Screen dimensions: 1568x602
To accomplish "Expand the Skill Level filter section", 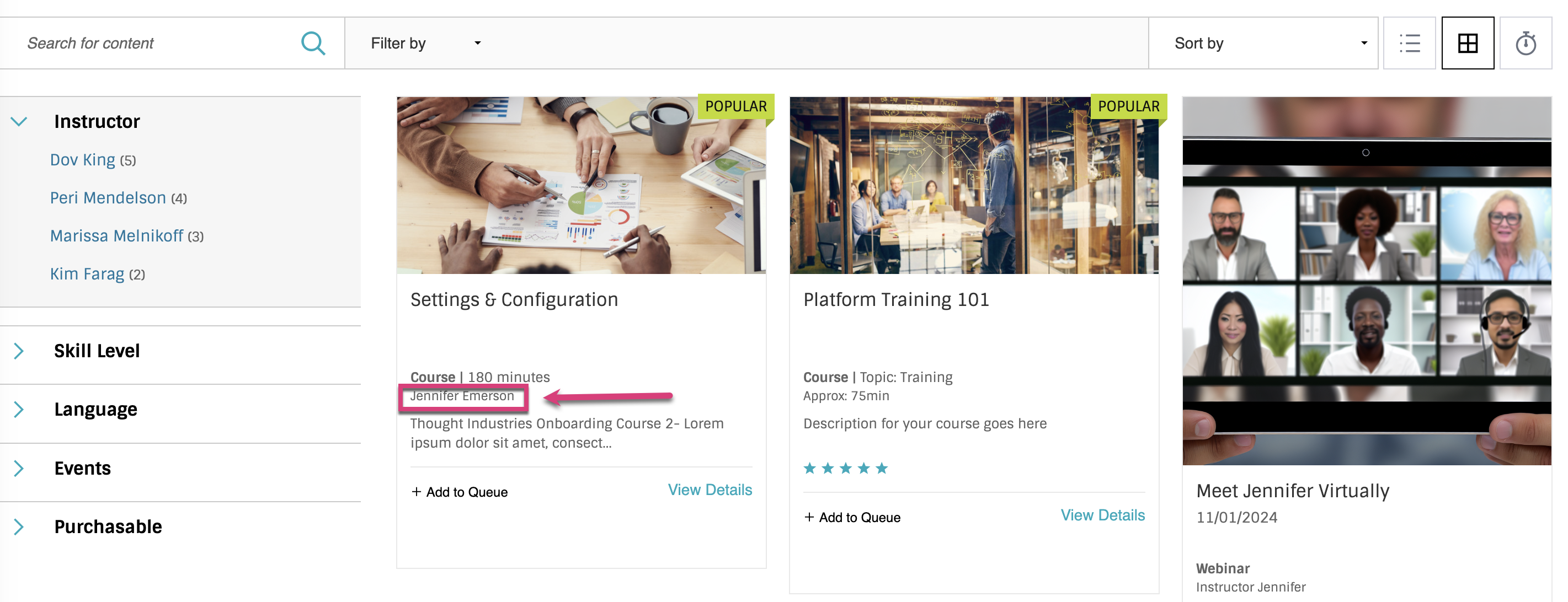I will 19,351.
